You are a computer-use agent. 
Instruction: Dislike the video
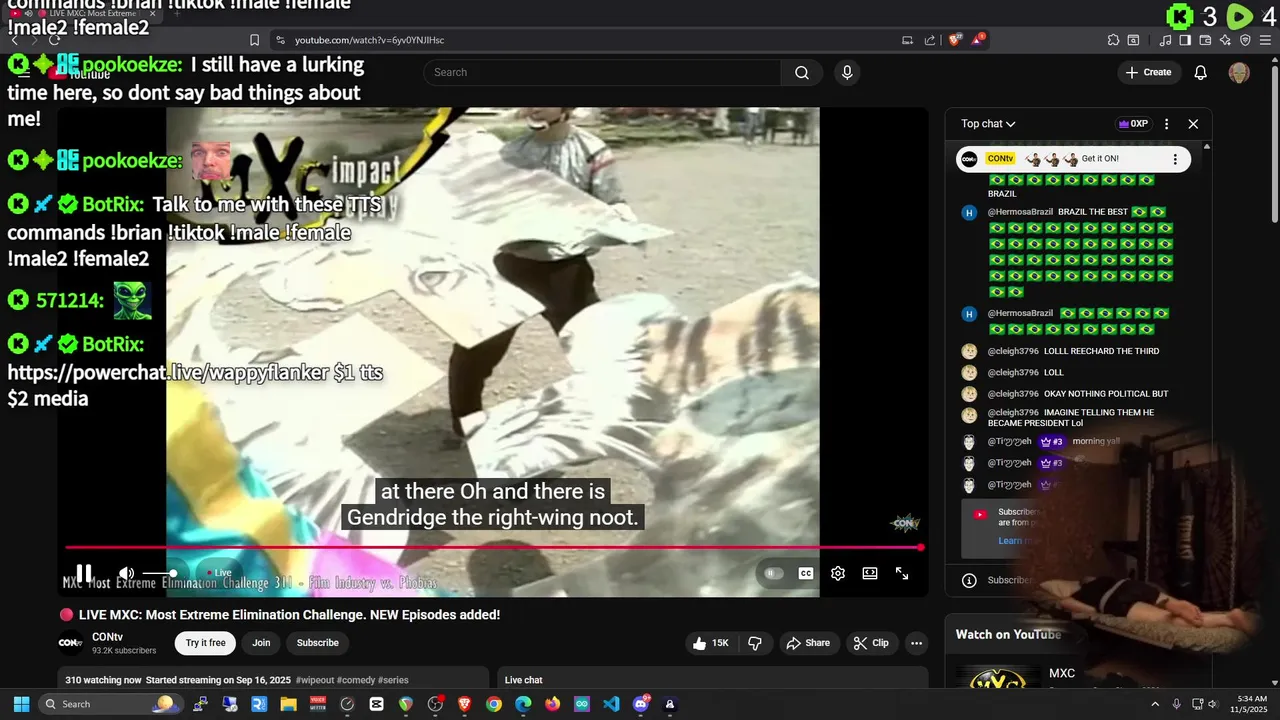pos(755,643)
